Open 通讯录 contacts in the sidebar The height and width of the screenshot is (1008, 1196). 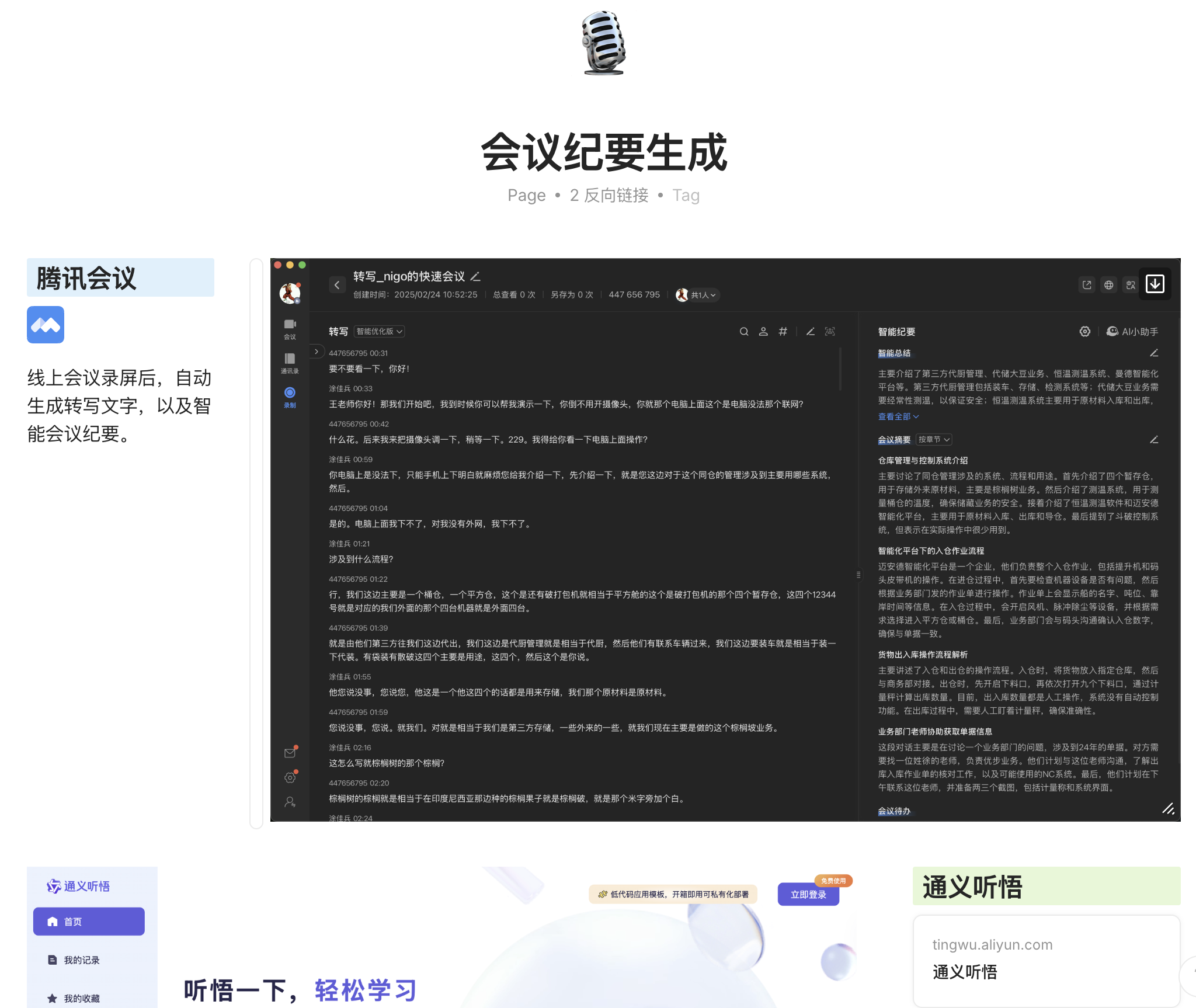coord(290,363)
